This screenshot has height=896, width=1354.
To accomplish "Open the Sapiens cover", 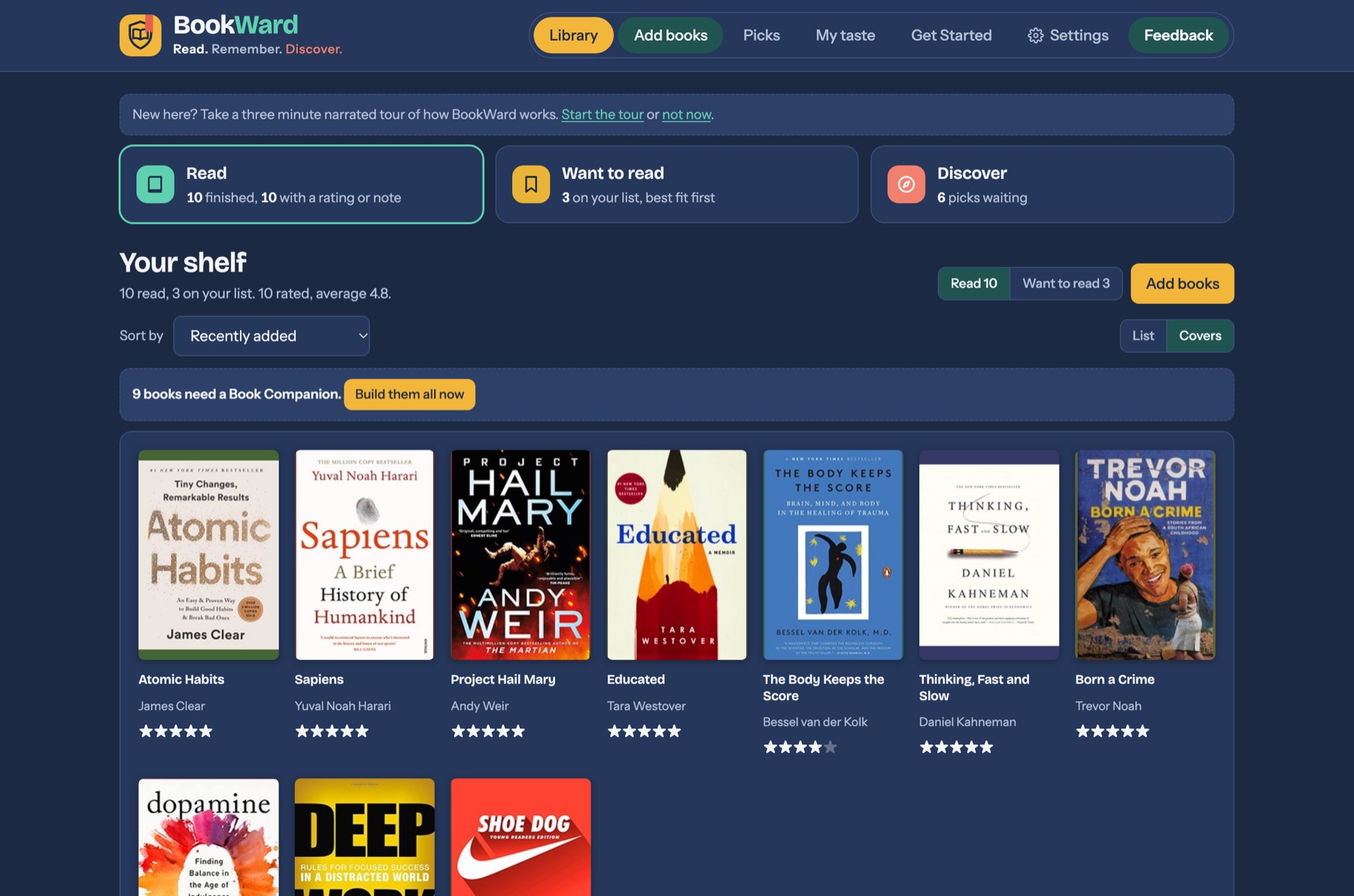I will point(364,554).
